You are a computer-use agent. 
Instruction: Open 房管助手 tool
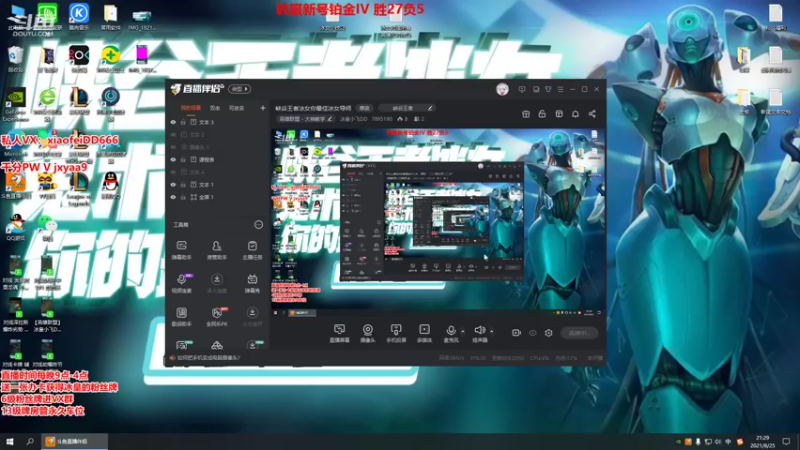pos(217,250)
